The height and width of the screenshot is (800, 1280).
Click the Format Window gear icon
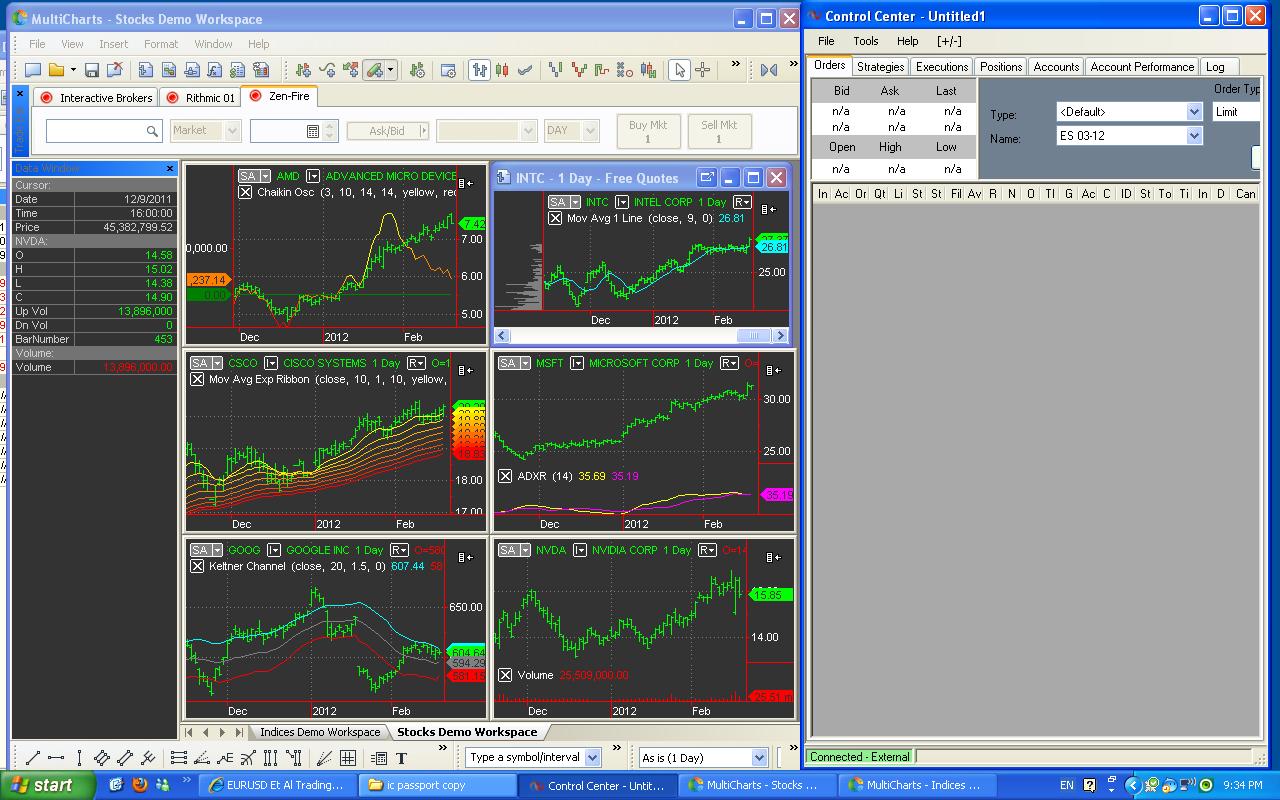pyautogui.click(x=448, y=70)
